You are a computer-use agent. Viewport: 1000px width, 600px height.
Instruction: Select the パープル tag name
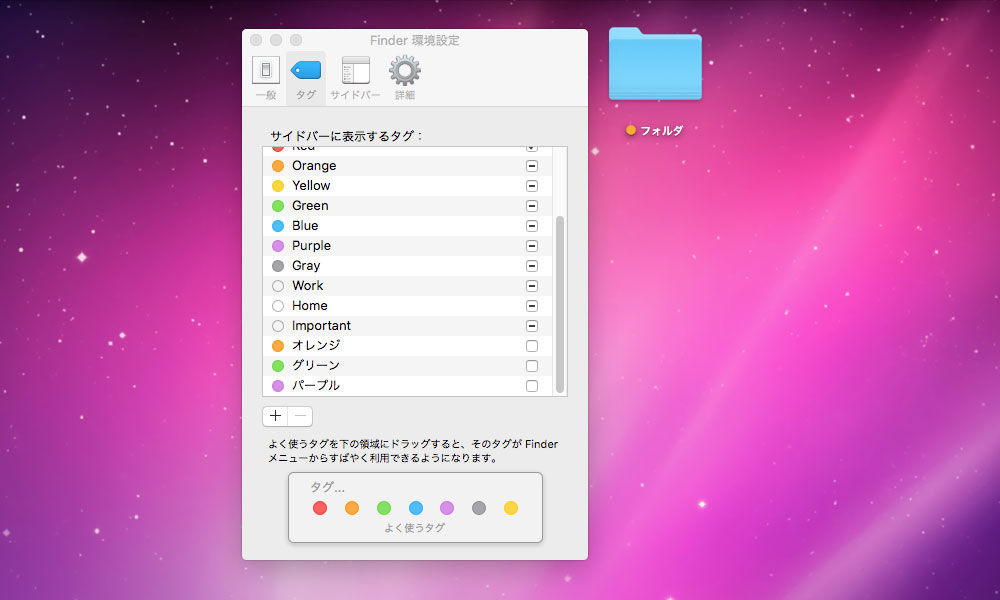(x=316, y=386)
